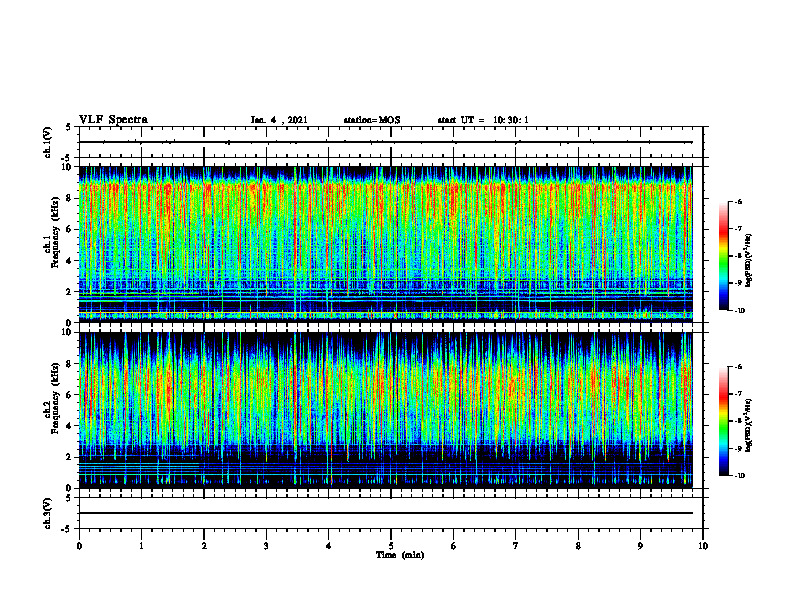Click the 'VLF Spectra' plot title
The image size is (792, 612).
pyautogui.click(x=114, y=120)
